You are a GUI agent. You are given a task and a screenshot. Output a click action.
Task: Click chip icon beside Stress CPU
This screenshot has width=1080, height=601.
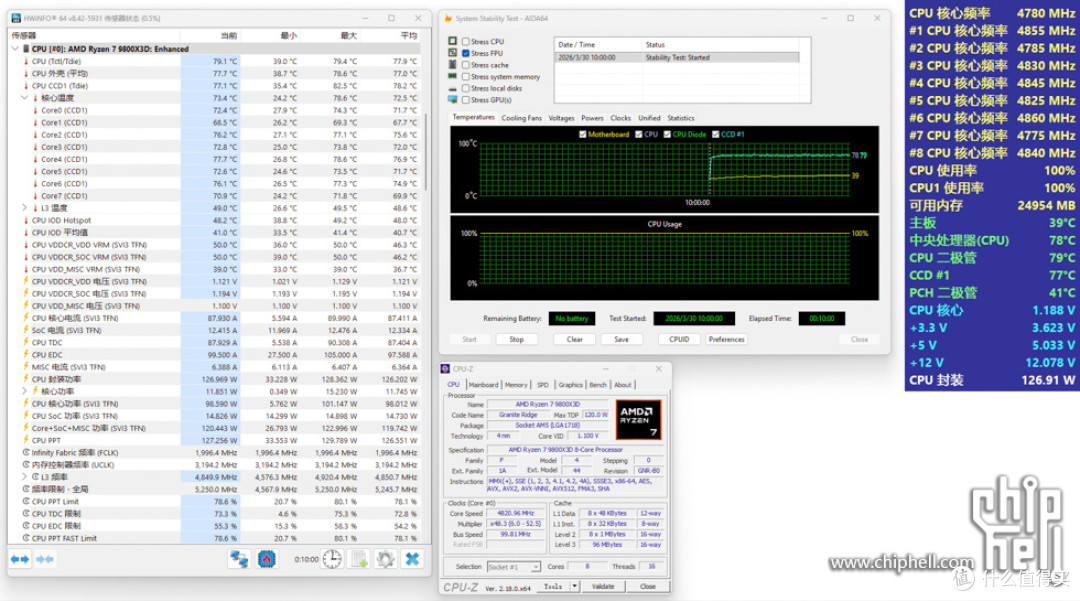tap(453, 41)
